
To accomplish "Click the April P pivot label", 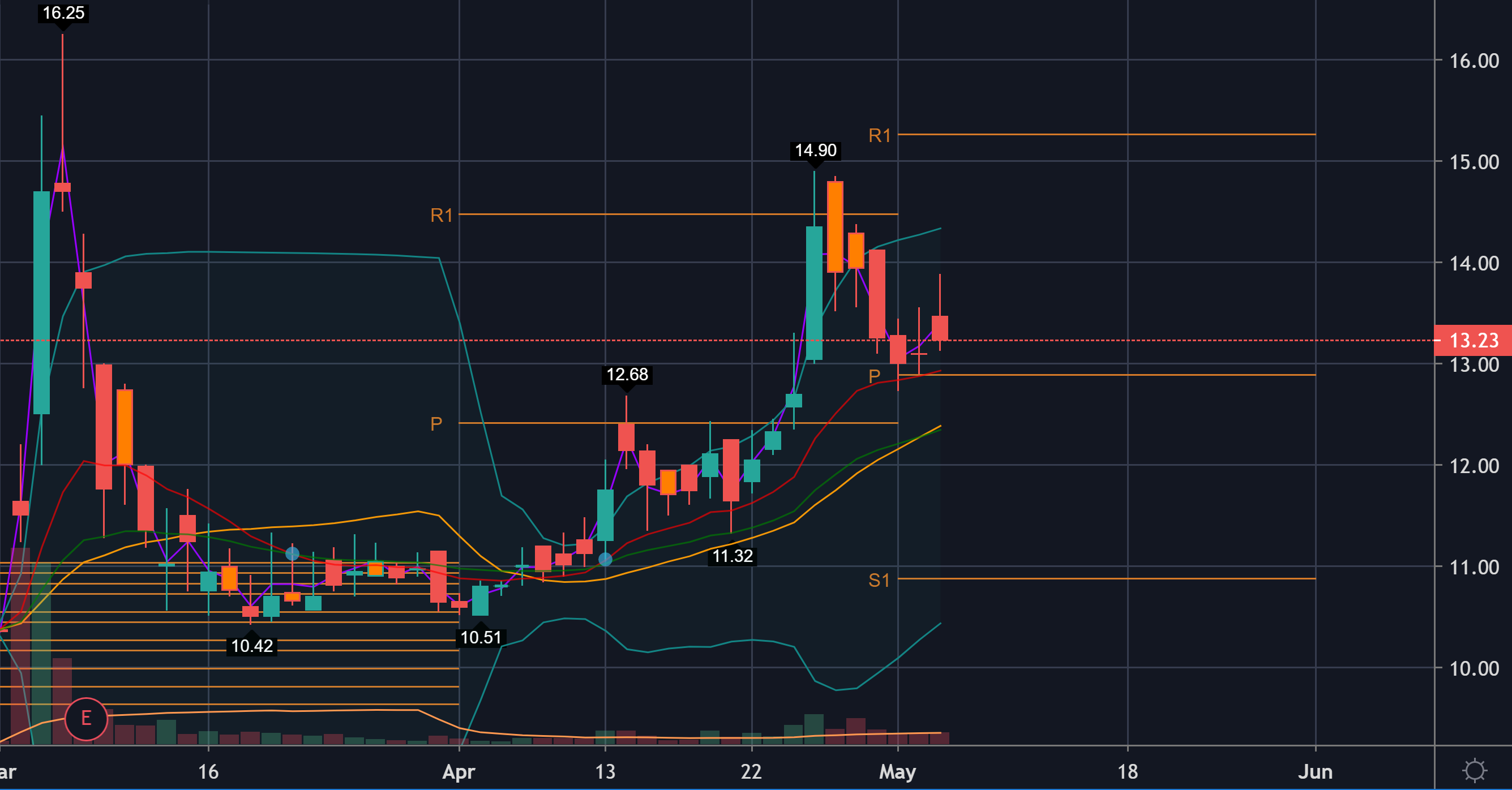I will (436, 424).
